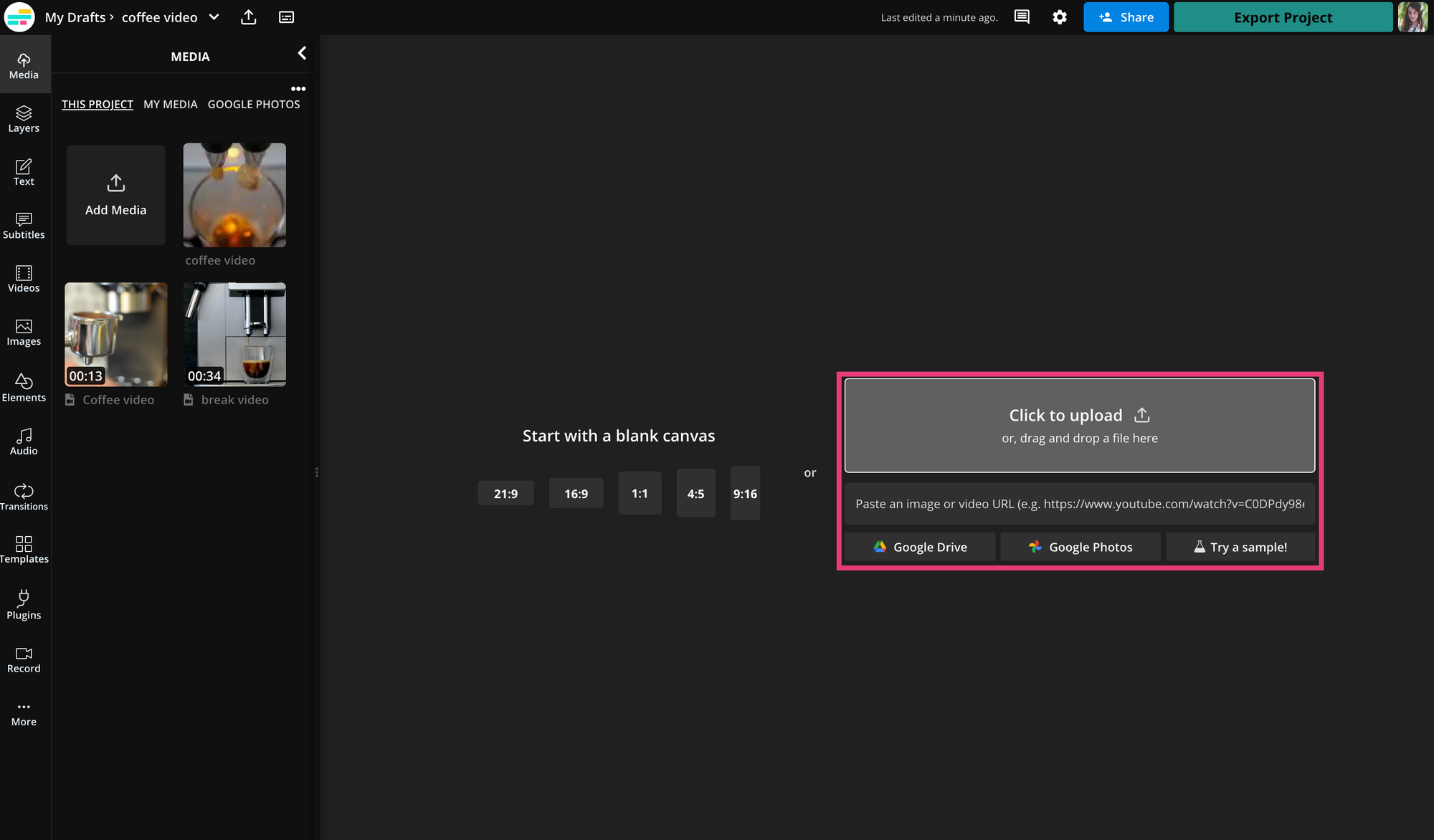Image resolution: width=1434 pixels, height=840 pixels.
Task: Select the 16:9 canvas aspect ratio
Action: click(576, 494)
